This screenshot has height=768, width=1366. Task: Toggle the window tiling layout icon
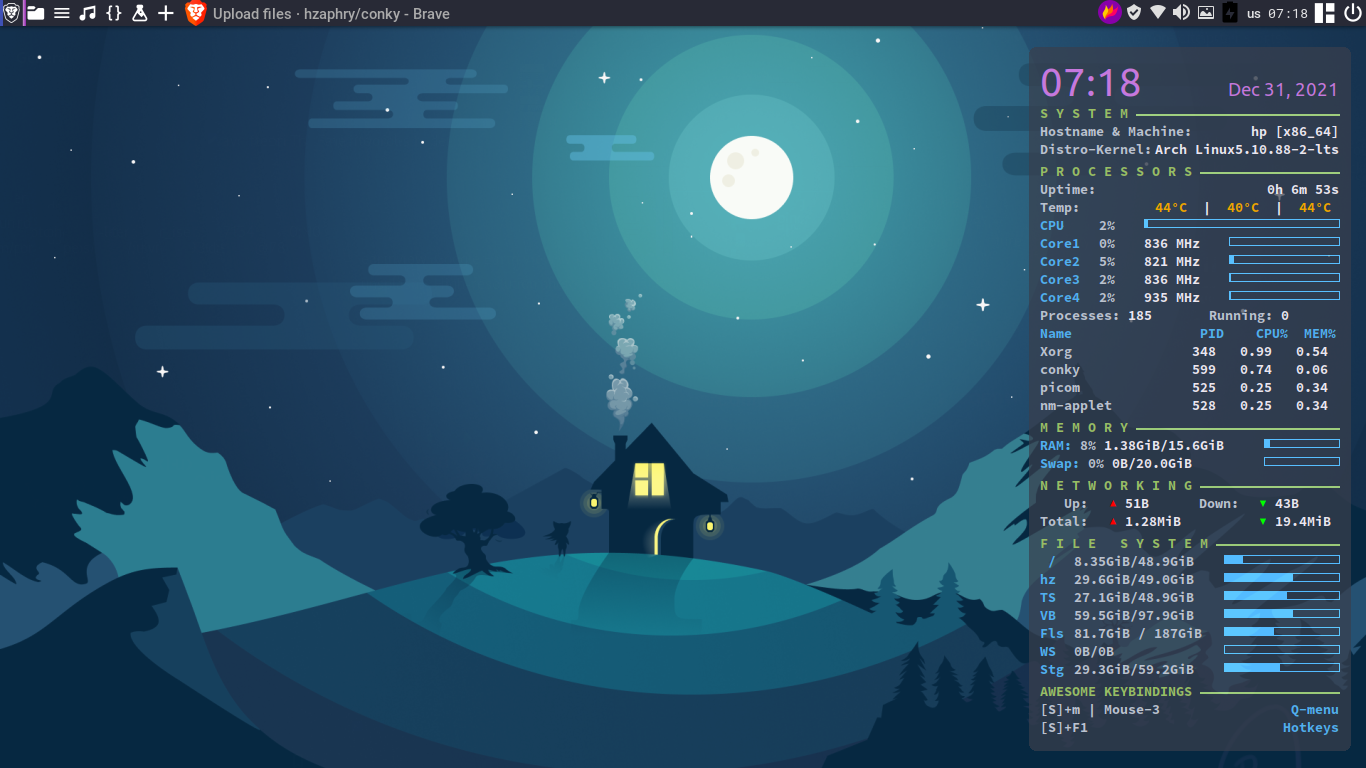[1324, 13]
